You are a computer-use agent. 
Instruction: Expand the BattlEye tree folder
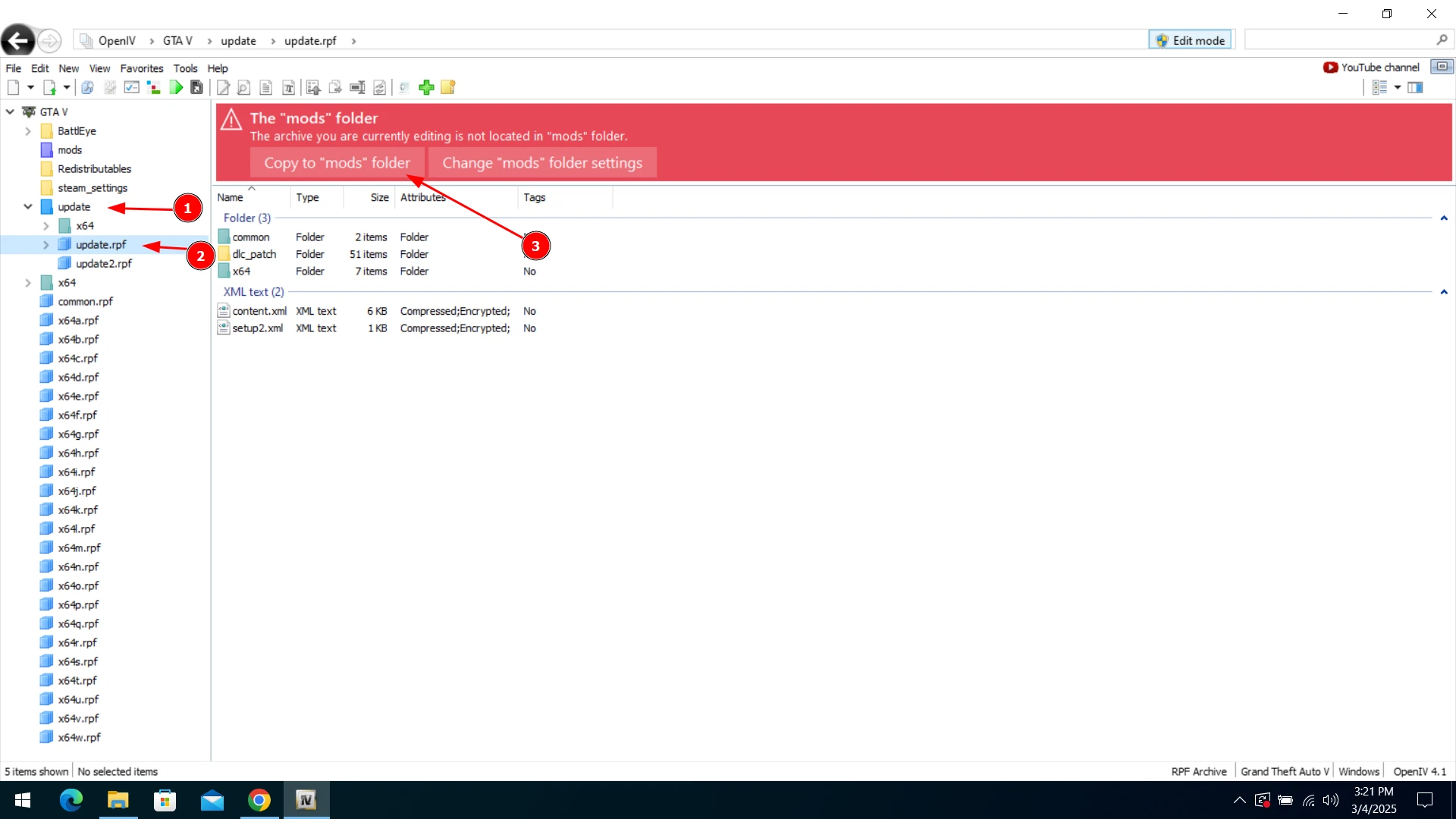(x=28, y=130)
